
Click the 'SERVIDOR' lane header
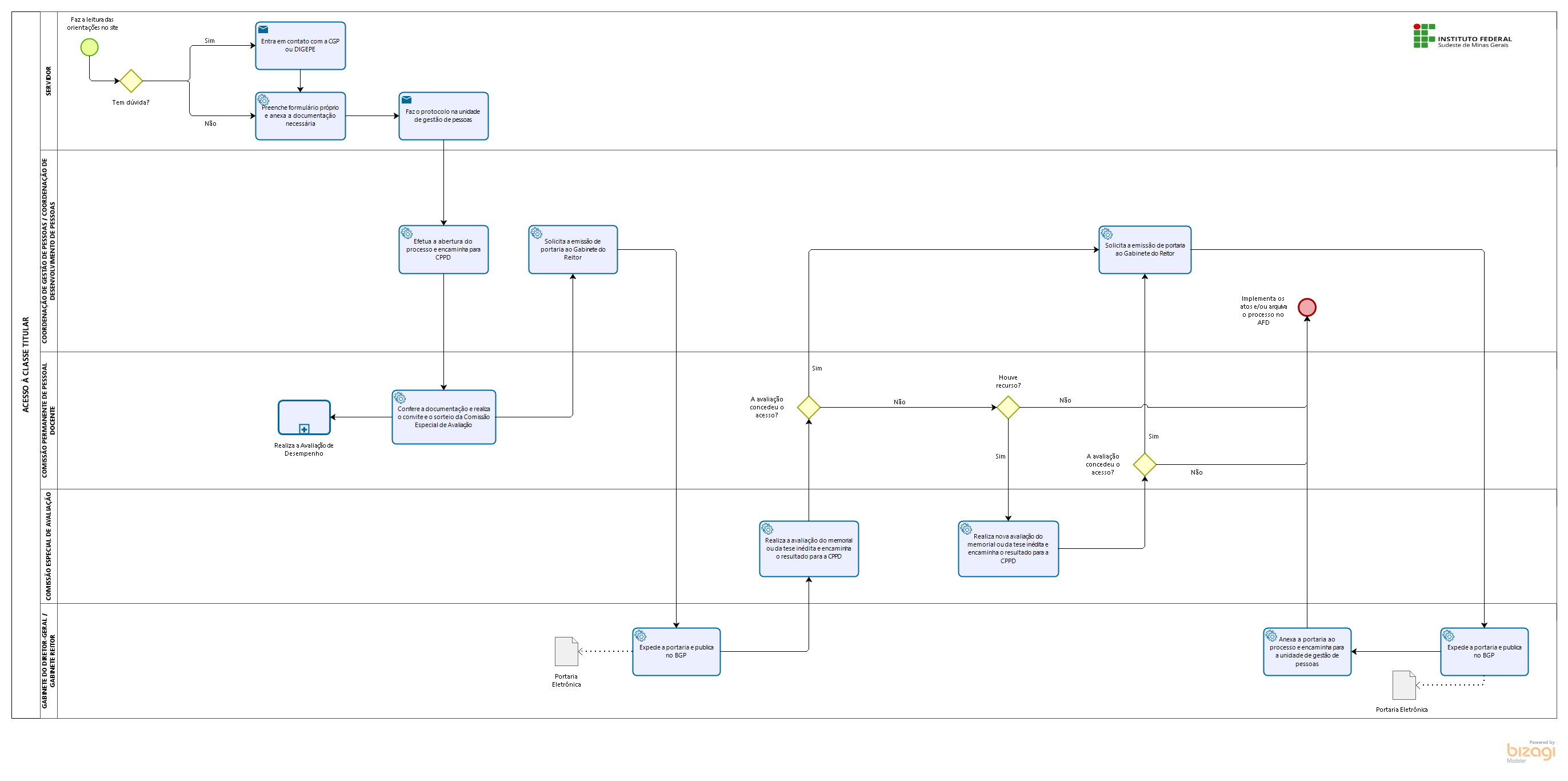point(49,81)
